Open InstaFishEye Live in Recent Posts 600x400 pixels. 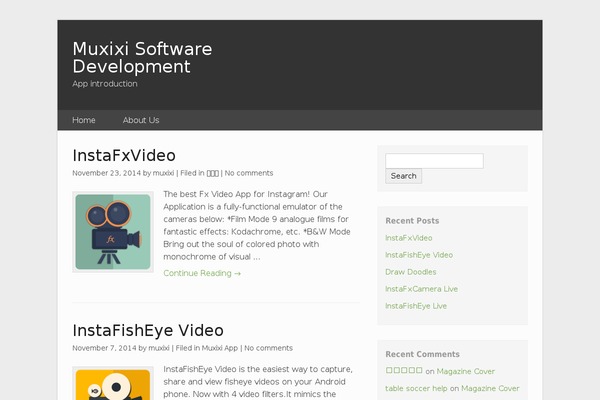point(416,306)
